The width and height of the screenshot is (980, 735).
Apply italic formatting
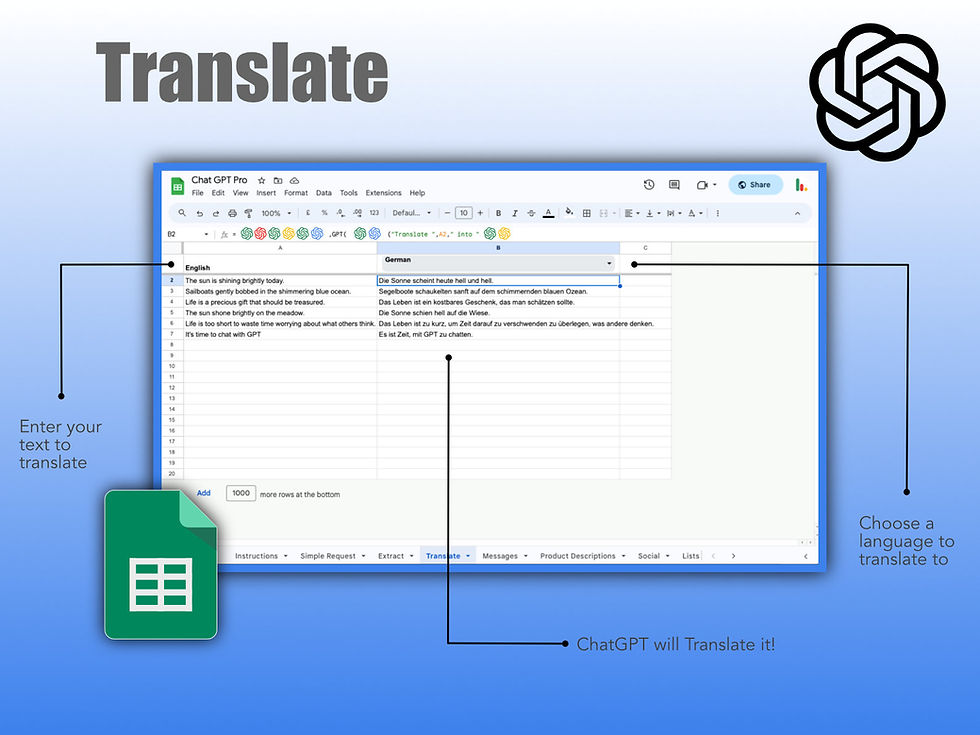point(515,213)
